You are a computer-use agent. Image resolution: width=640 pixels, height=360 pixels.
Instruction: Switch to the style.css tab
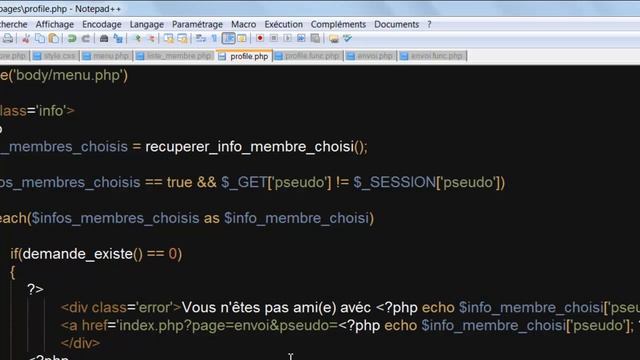[55, 56]
